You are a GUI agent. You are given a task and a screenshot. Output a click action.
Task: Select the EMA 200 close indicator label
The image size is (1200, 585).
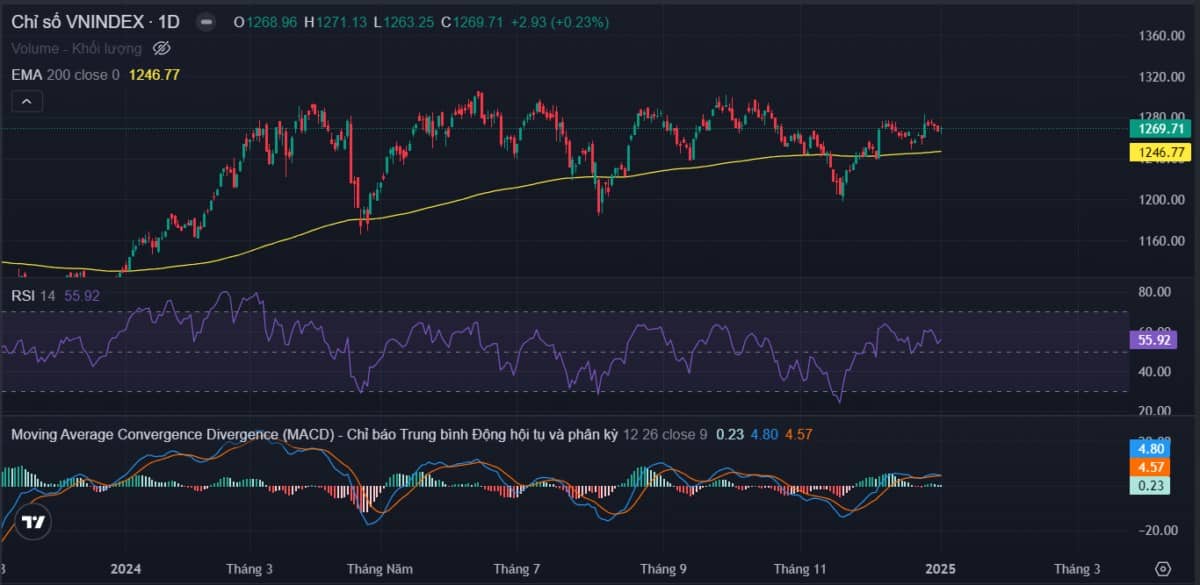[66, 74]
